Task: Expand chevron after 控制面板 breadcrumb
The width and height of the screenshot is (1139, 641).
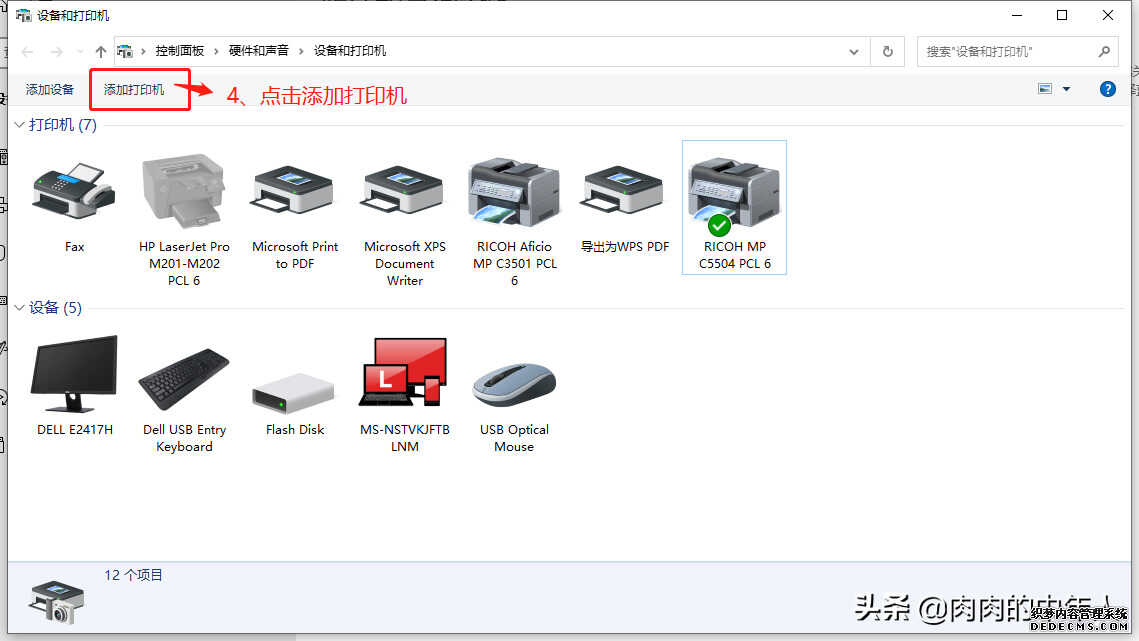Action: tap(216, 52)
